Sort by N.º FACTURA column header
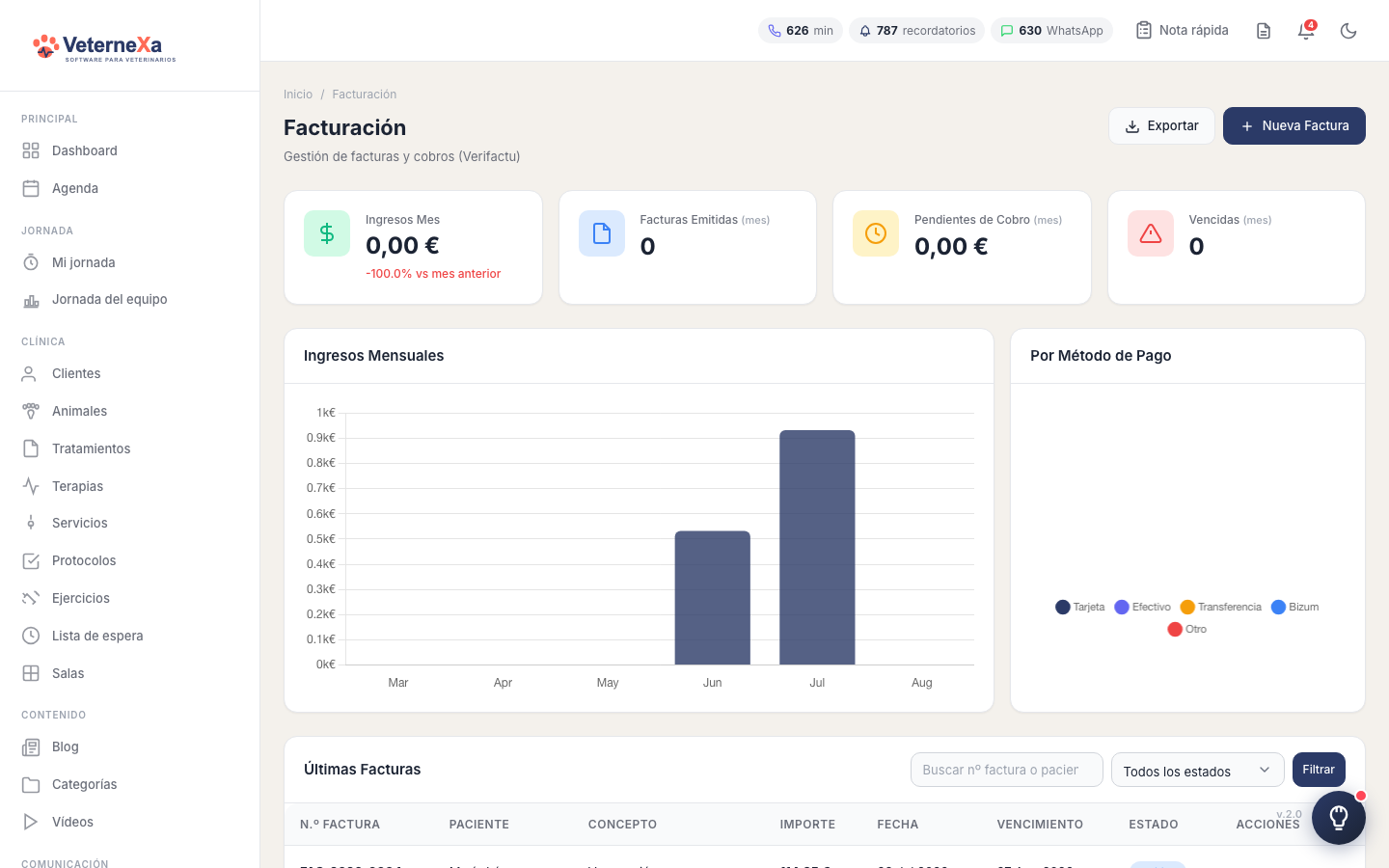The image size is (1389, 868). [x=340, y=825]
